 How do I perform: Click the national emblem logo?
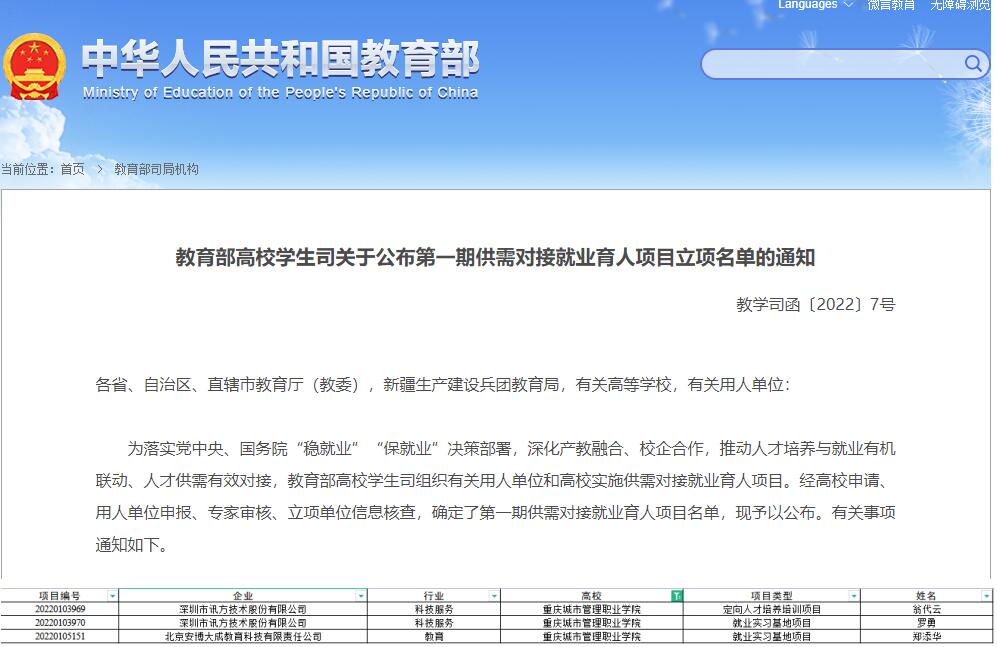point(34,66)
